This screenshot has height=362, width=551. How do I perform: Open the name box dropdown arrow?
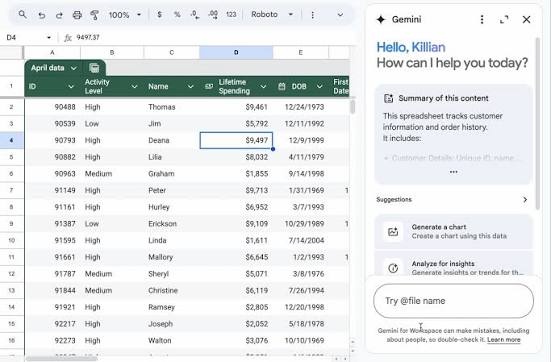(49, 37)
